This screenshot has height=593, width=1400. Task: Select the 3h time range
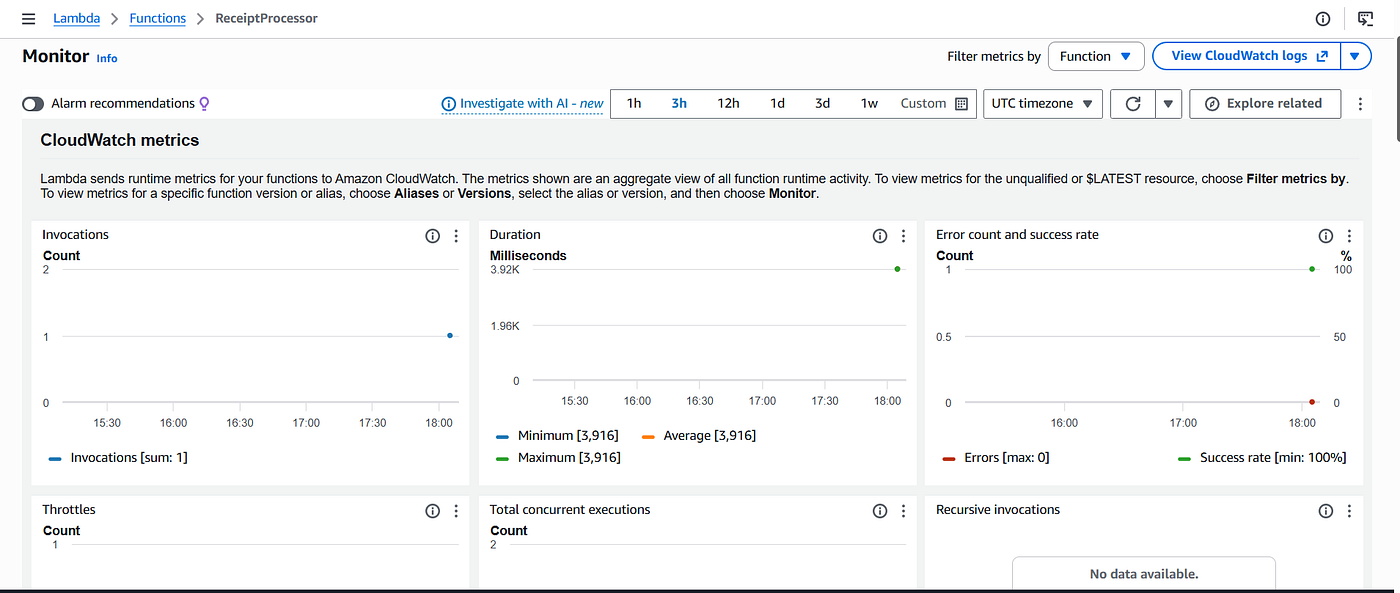point(679,103)
